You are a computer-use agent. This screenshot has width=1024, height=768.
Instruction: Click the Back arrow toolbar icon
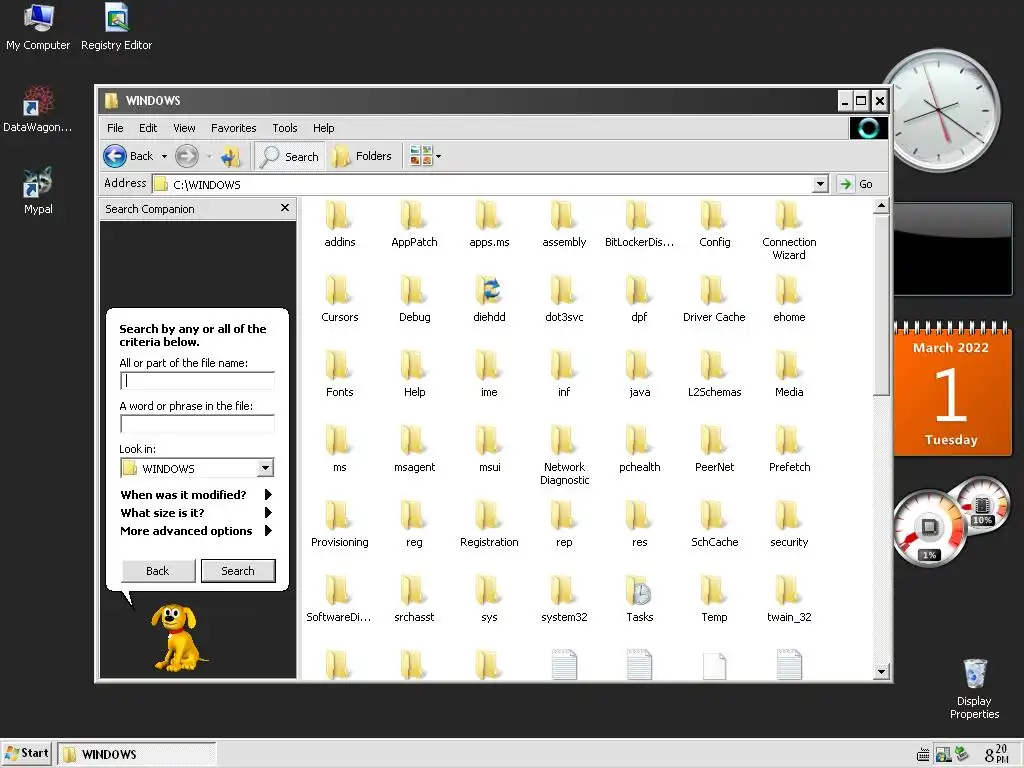point(115,156)
